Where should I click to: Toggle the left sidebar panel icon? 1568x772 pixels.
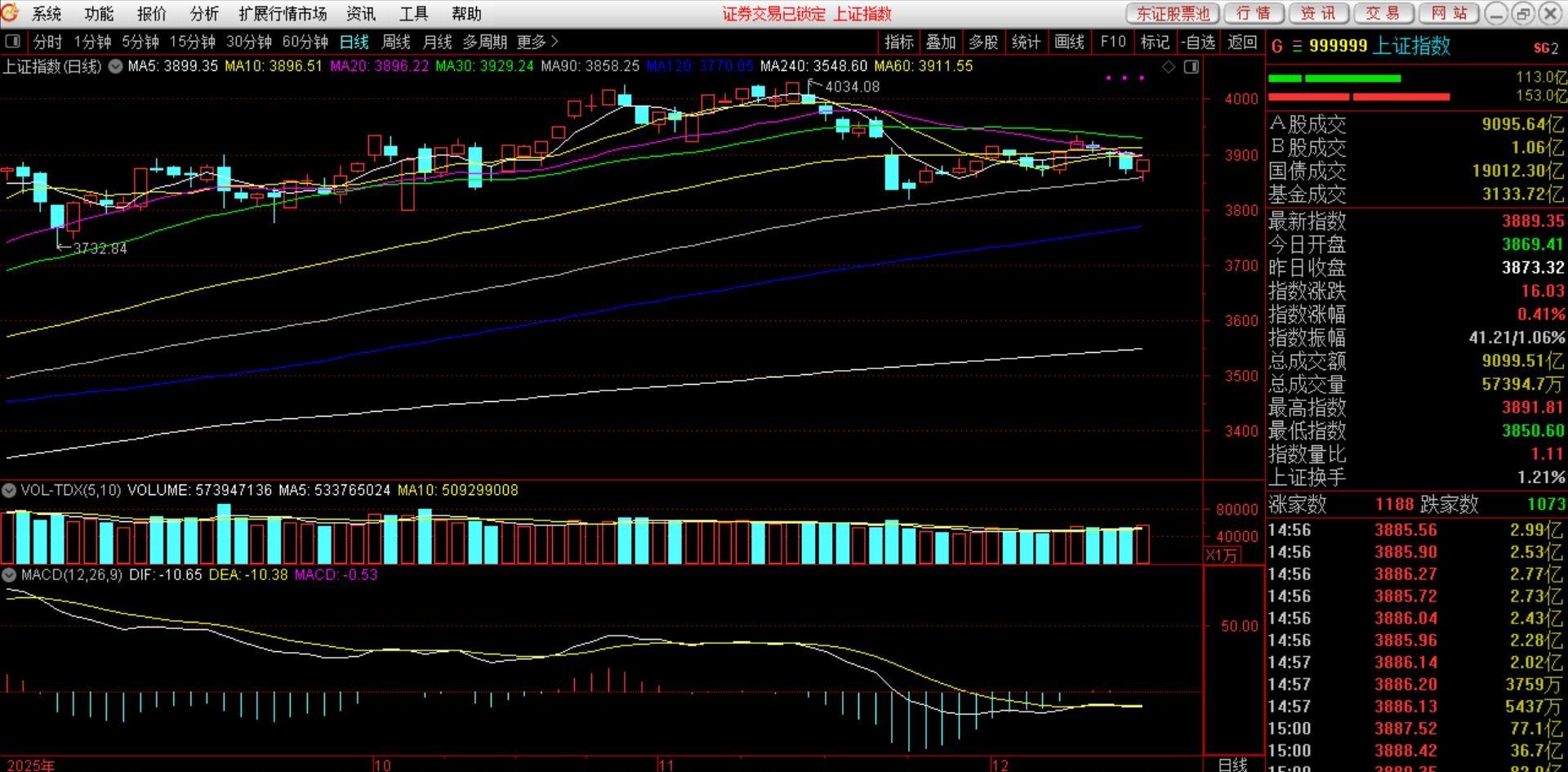[12, 42]
